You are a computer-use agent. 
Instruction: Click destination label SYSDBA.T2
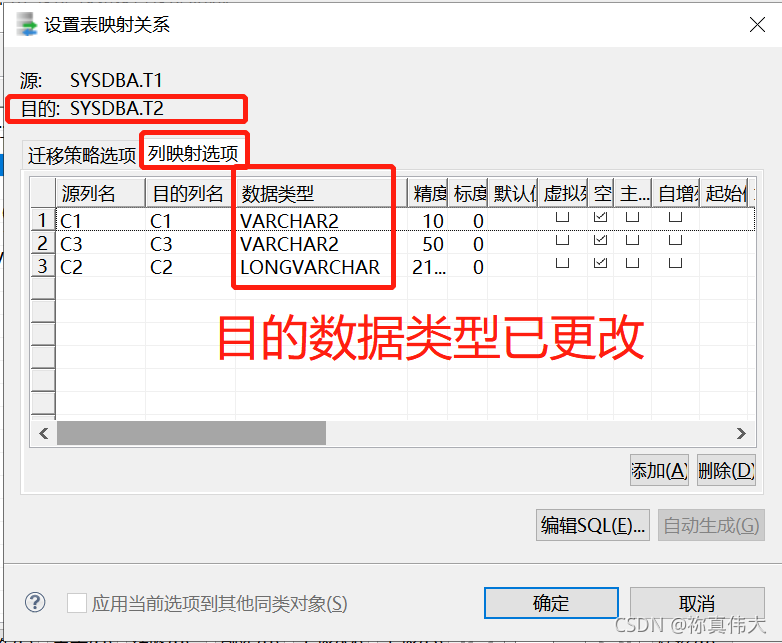(116, 108)
